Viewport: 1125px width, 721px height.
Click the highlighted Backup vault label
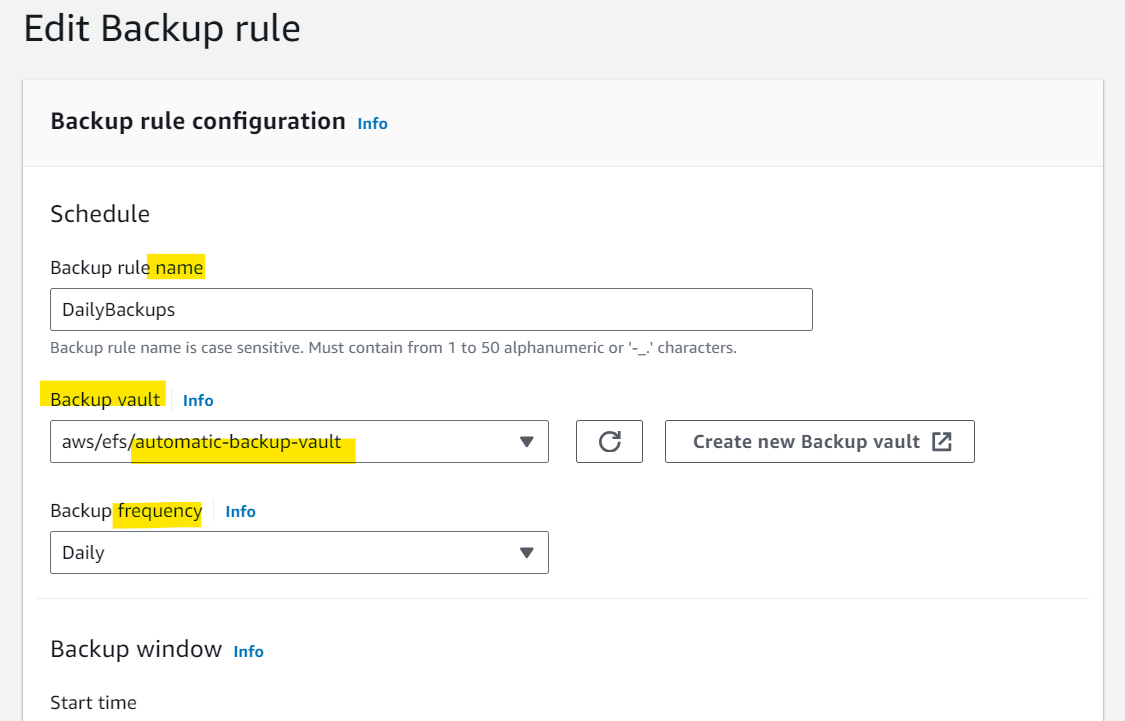(105, 400)
